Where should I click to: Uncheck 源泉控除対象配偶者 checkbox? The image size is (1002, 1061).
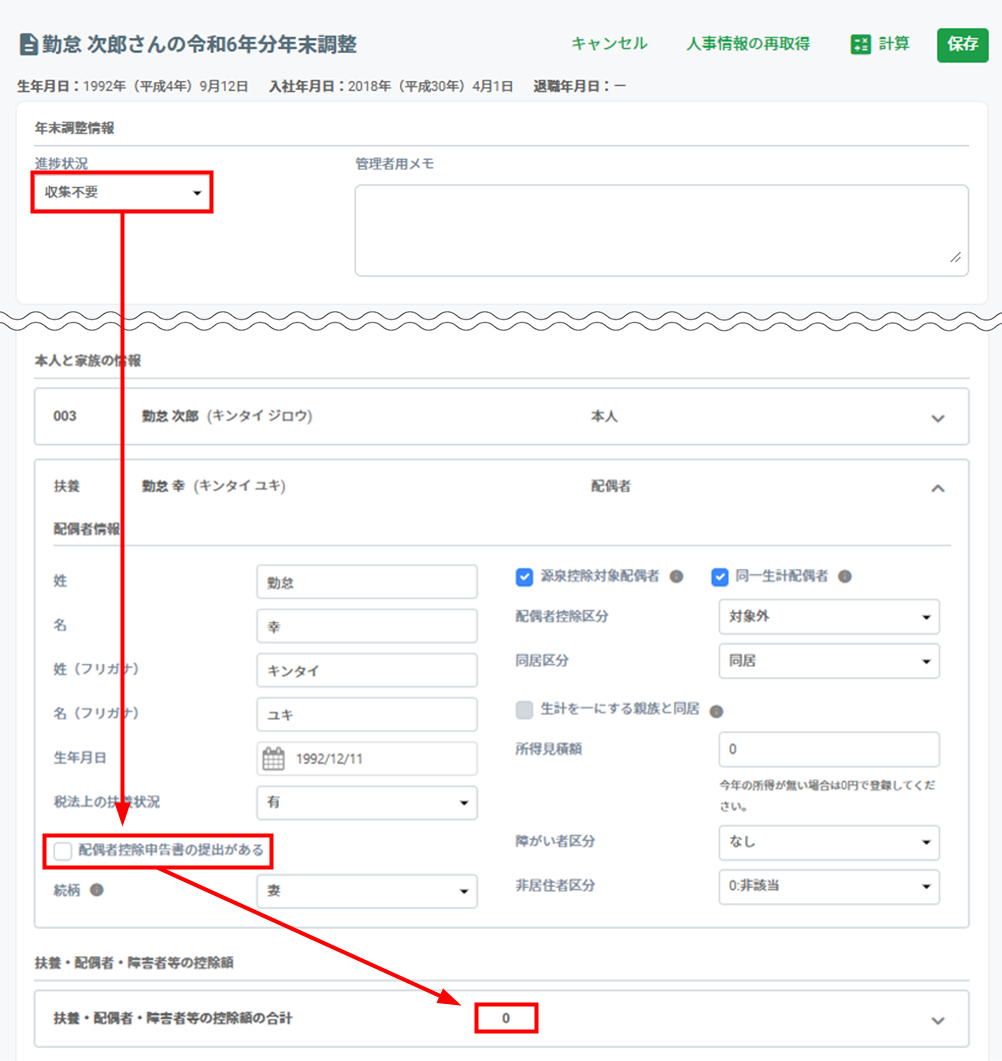[x=524, y=577]
